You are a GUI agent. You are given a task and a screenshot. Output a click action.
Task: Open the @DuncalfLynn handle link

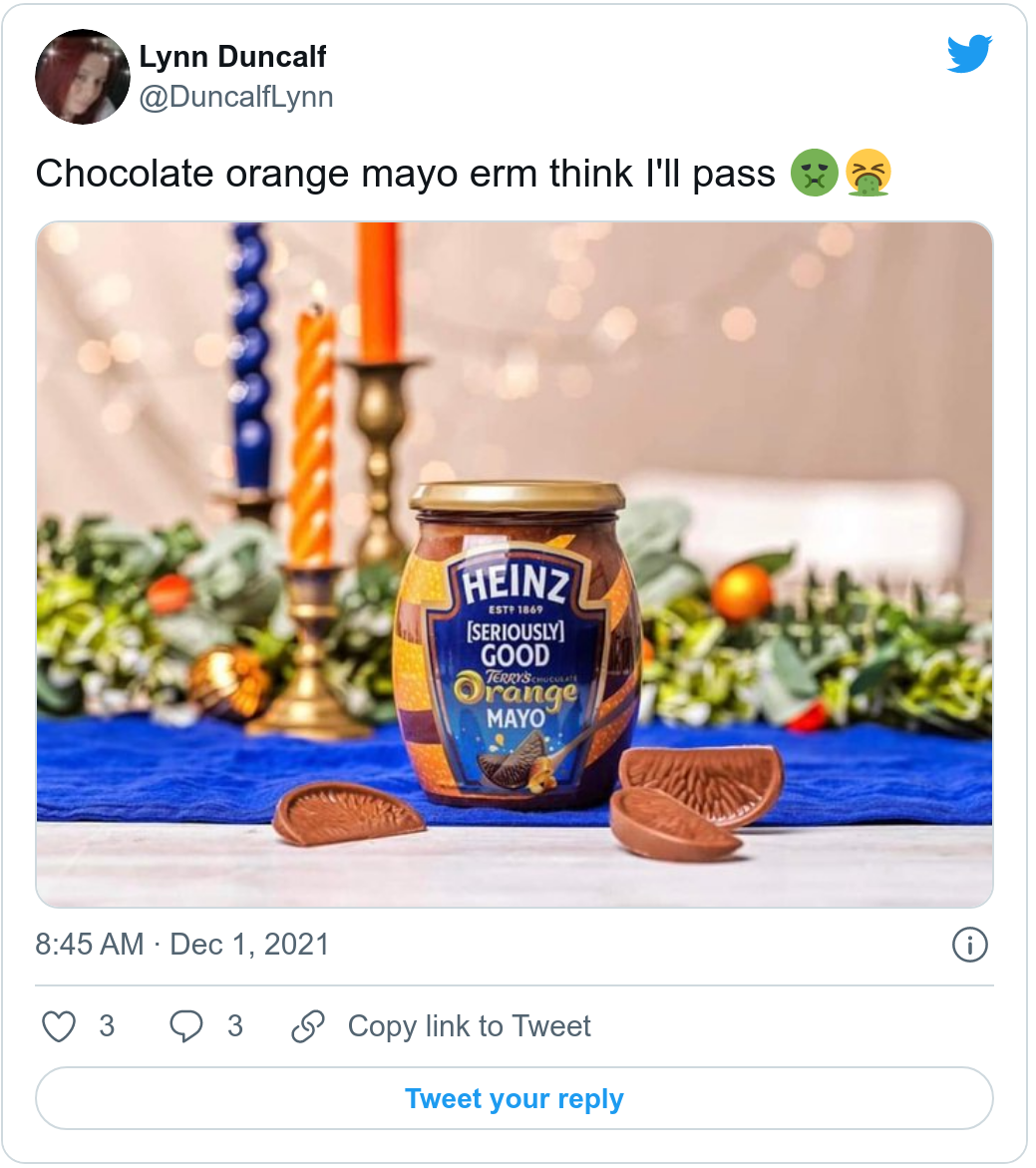236,97
